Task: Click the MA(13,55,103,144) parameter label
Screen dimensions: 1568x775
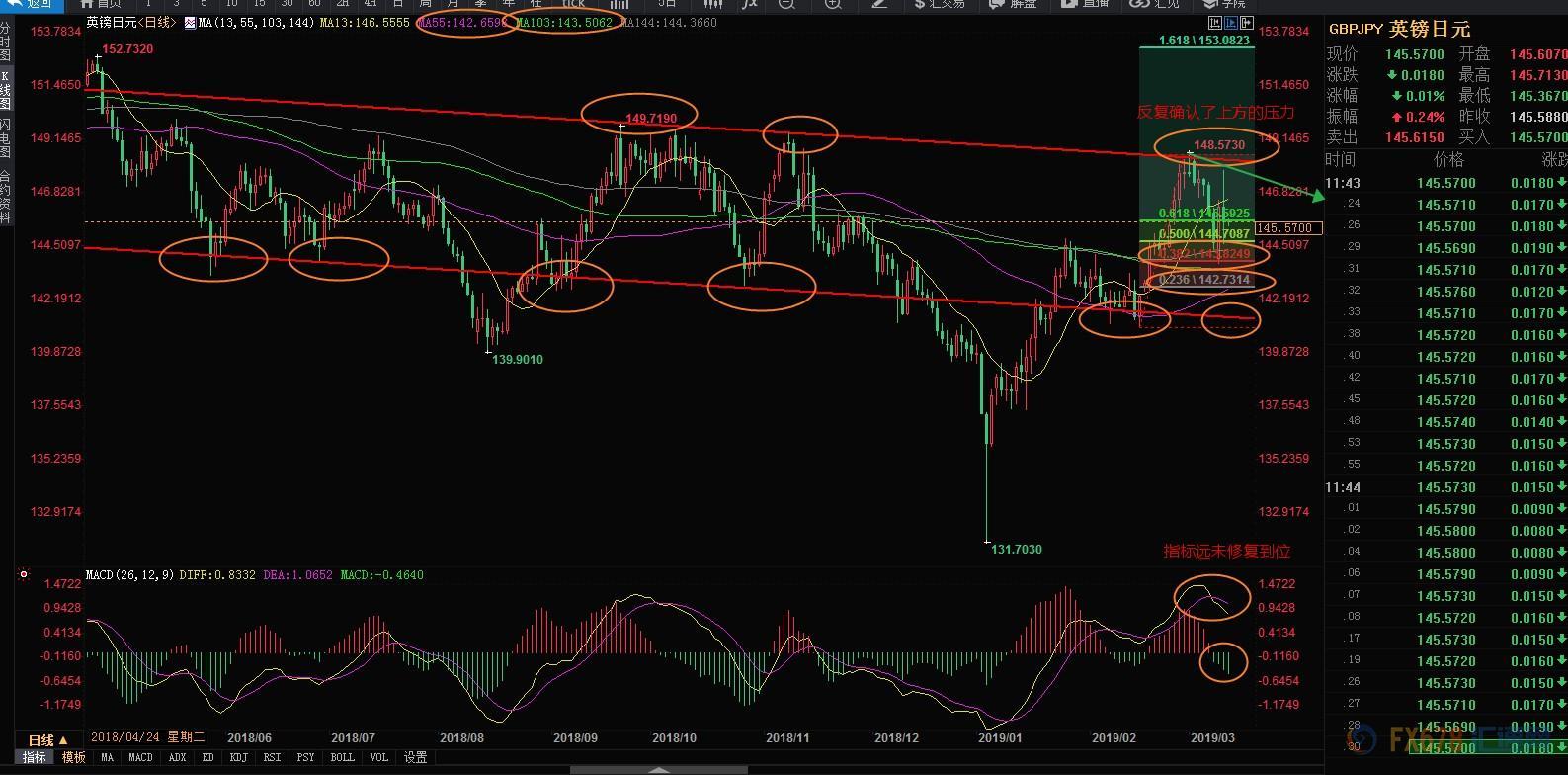Action: (257, 22)
